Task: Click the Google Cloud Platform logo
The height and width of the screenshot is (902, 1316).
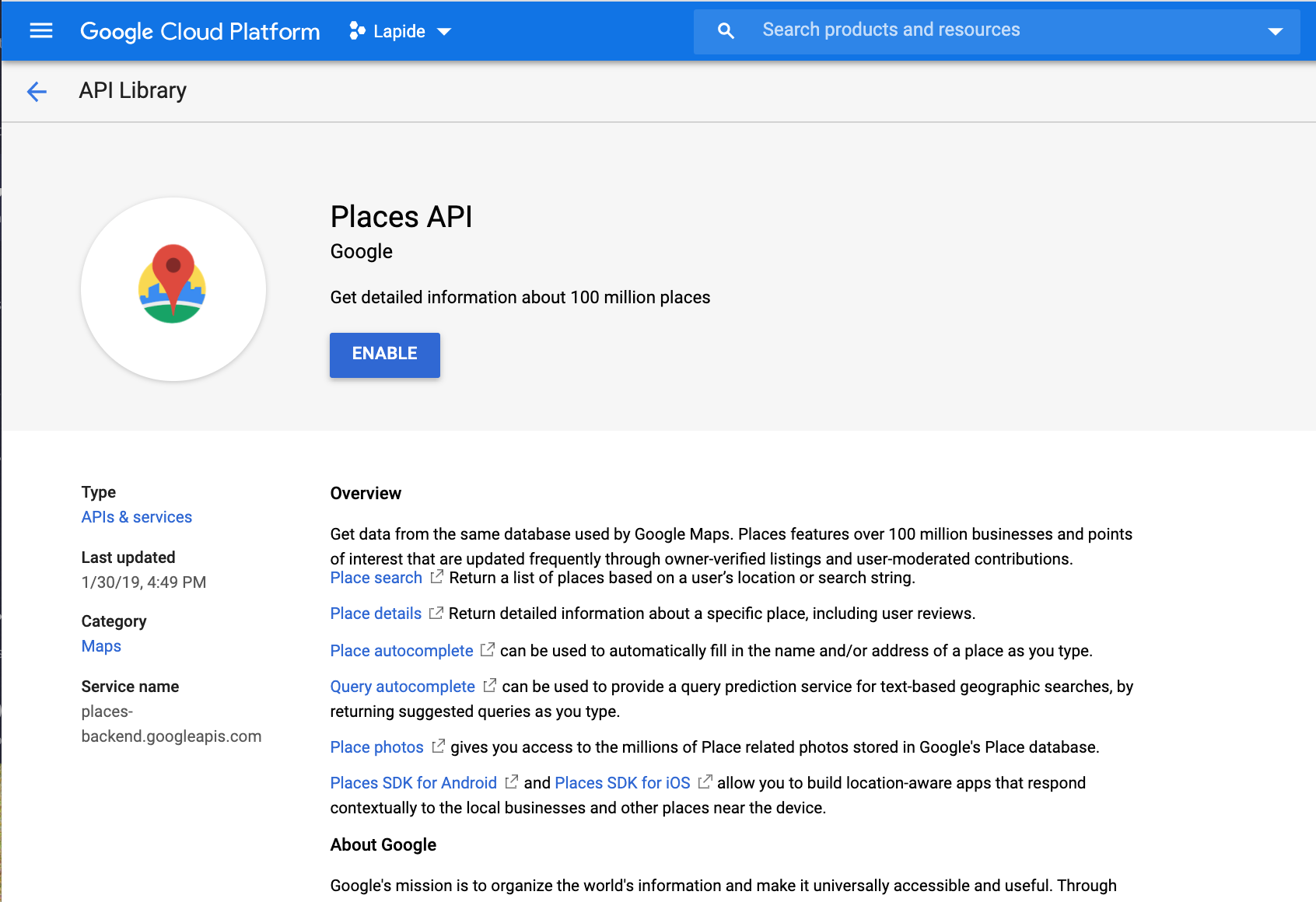Action: 200,31
